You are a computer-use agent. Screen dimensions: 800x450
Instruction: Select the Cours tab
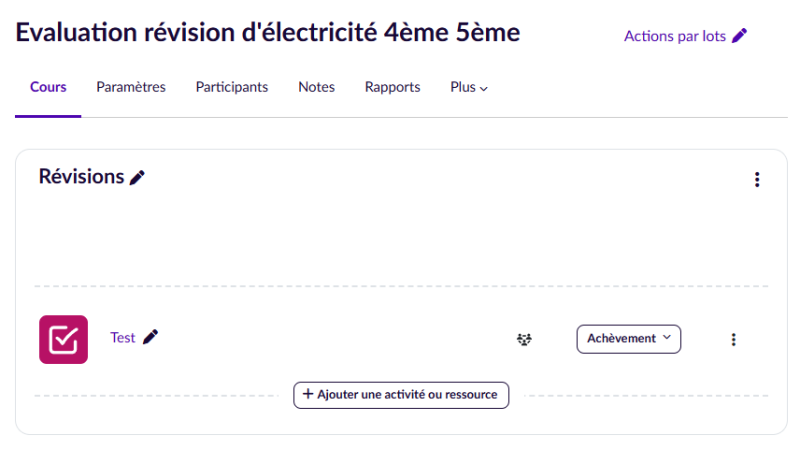[48, 87]
